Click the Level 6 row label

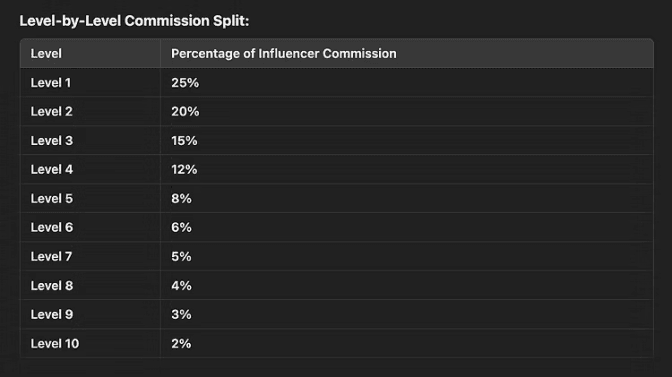[51, 227]
